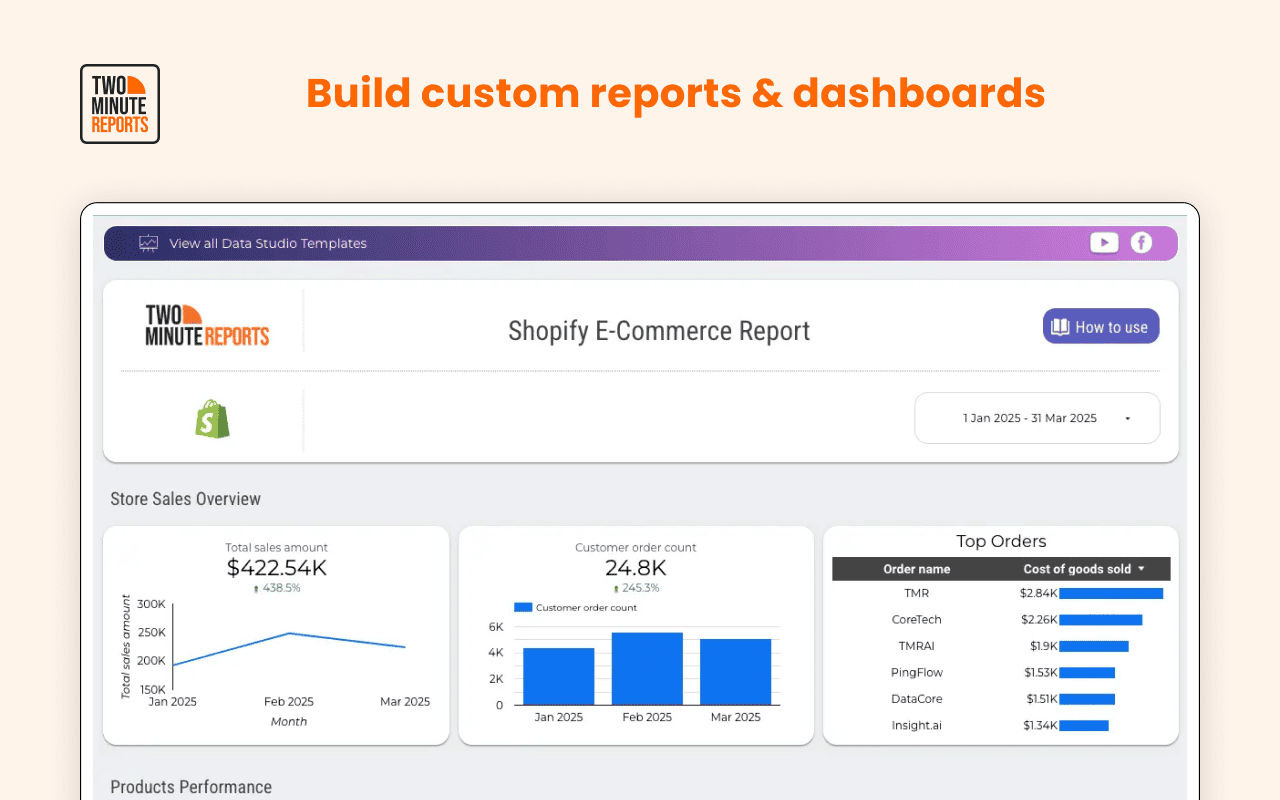This screenshot has height=800, width=1280.
Task: Click the Cost of goods sold header text
Action: pyautogui.click(x=1077, y=569)
